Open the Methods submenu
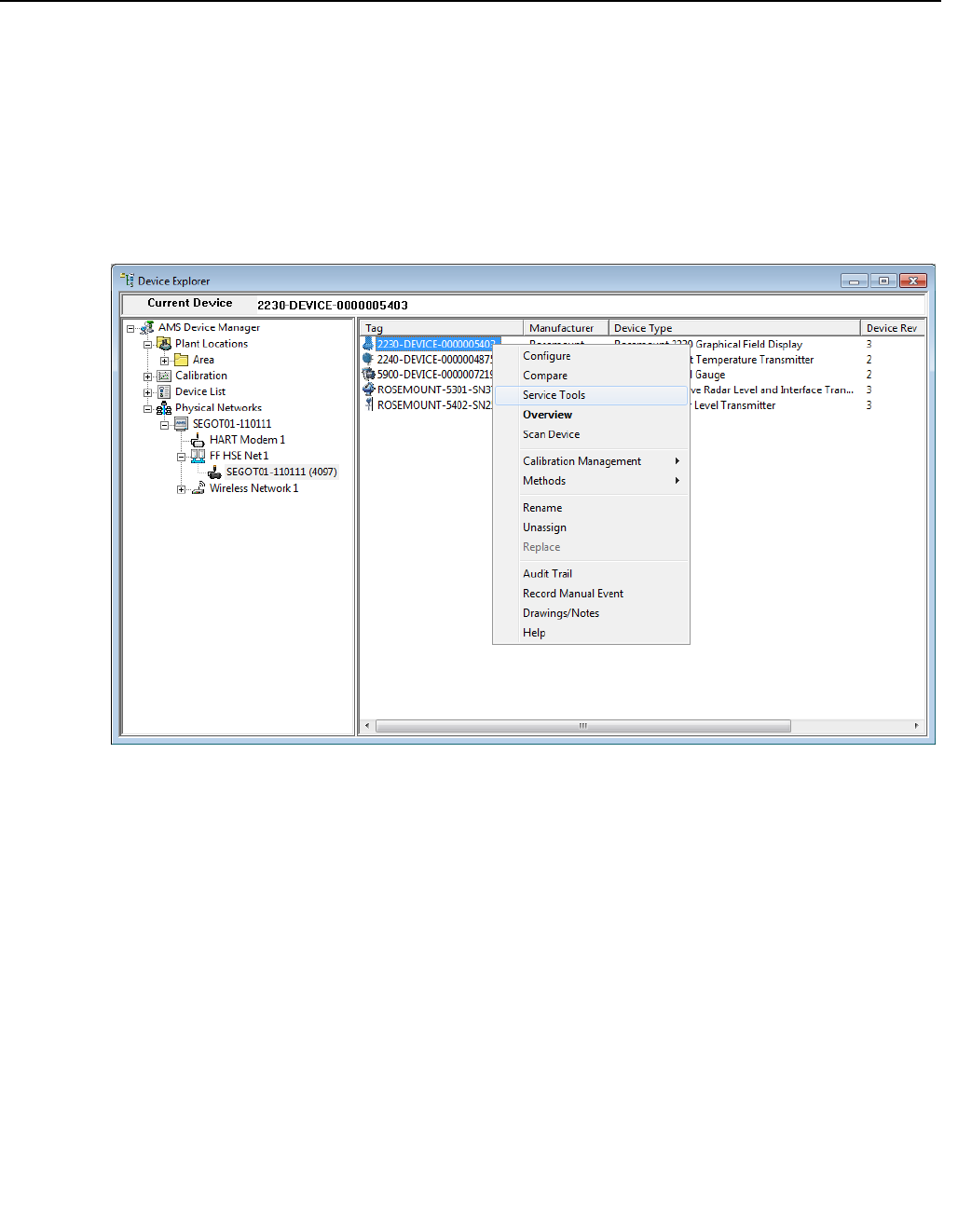This screenshot has width=958, height=1232. tap(591, 481)
